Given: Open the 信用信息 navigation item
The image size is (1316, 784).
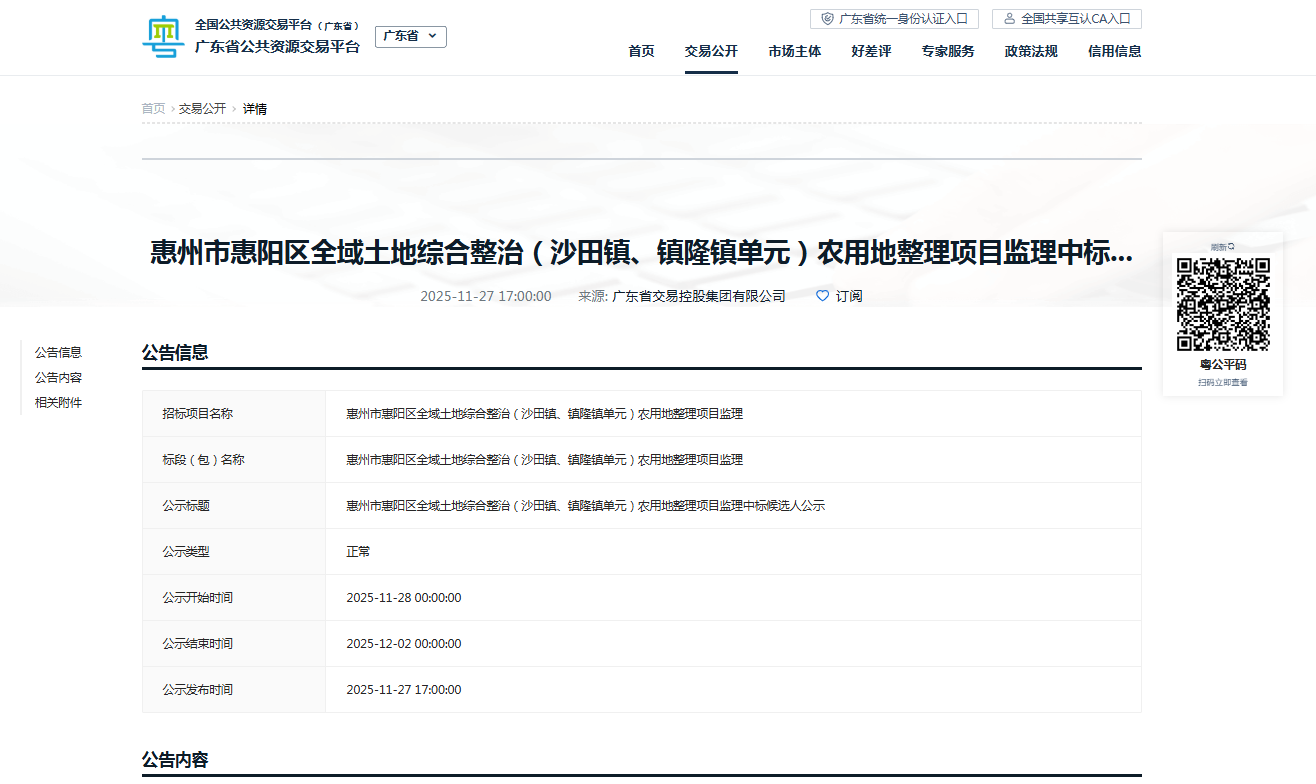Looking at the screenshot, I should pos(1114,52).
